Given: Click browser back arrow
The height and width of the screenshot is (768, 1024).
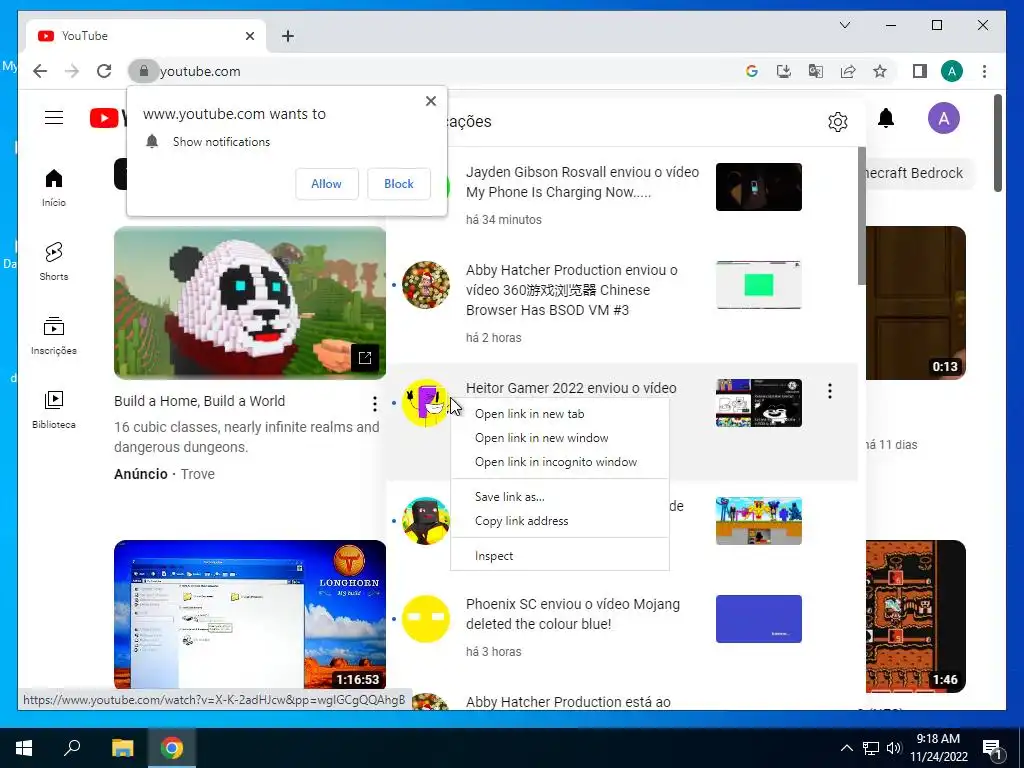Looking at the screenshot, I should [40, 71].
